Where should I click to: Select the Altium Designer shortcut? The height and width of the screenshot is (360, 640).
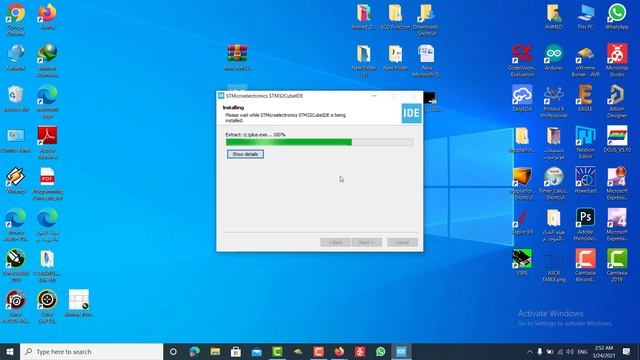tap(617, 102)
